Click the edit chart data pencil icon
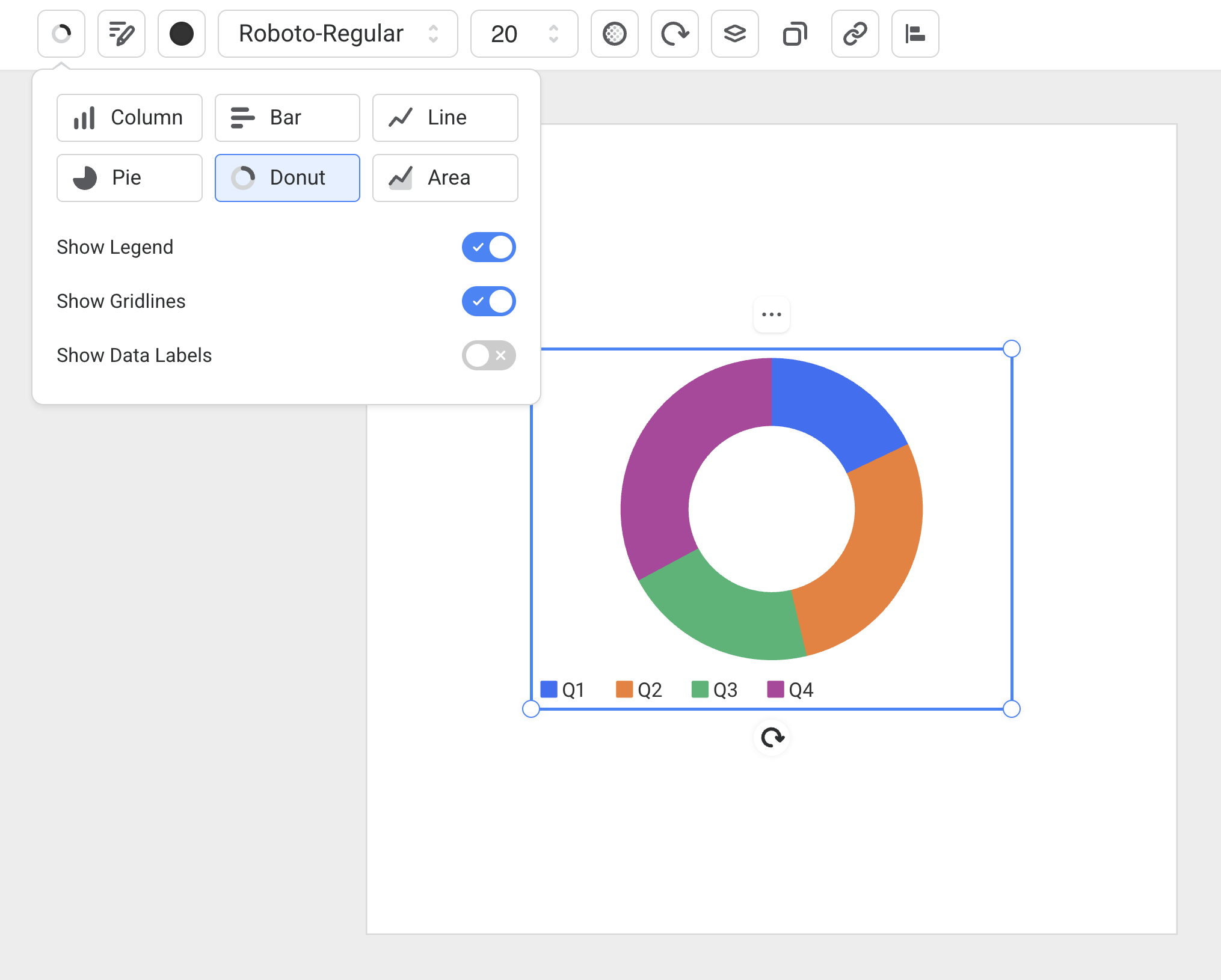1221x980 pixels. (121, 34)
